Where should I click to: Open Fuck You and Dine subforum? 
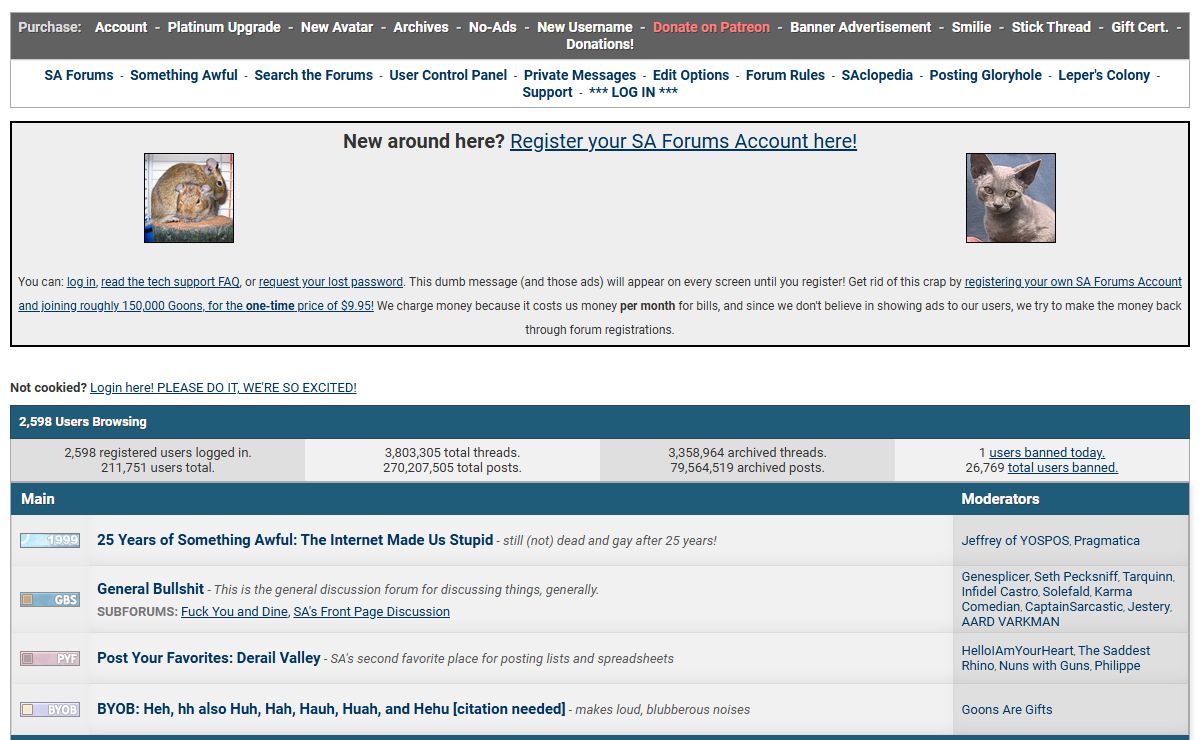coord(234,612)
